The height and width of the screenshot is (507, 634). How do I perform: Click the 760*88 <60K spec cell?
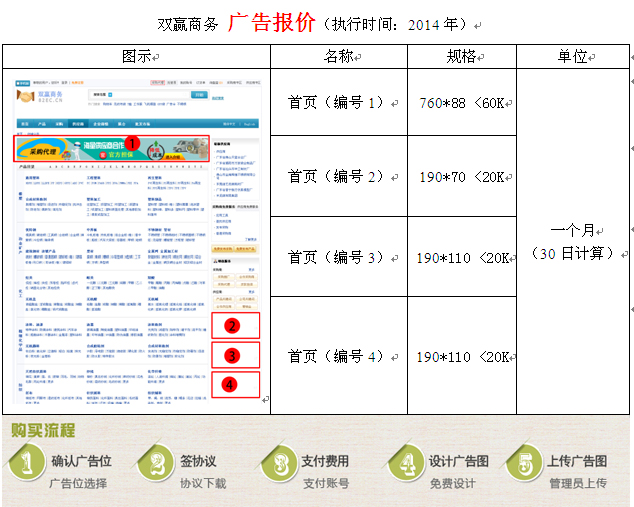(x=462, y=103)
